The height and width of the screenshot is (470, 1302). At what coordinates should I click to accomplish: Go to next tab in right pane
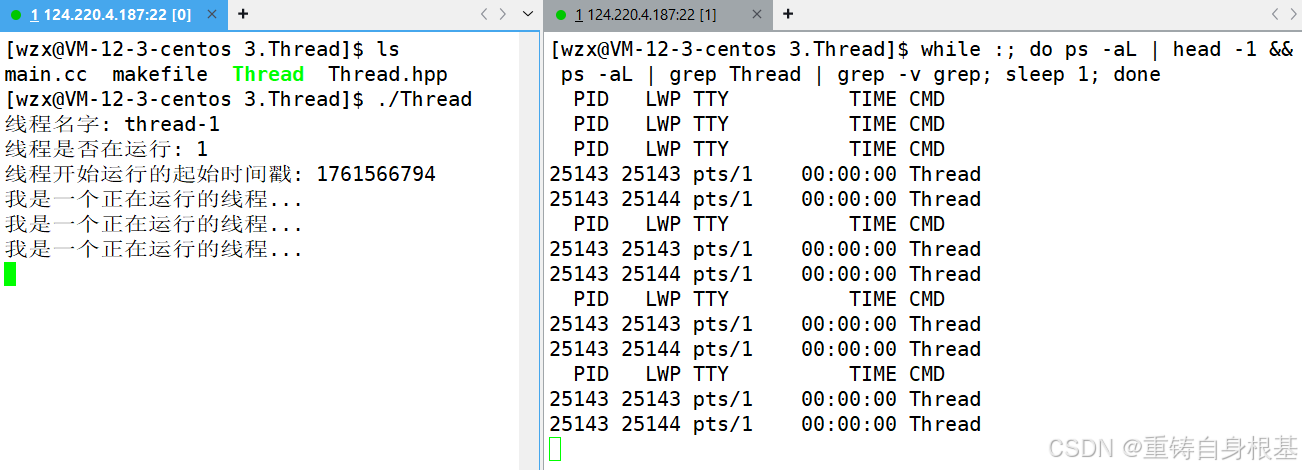coord(1295,14)
